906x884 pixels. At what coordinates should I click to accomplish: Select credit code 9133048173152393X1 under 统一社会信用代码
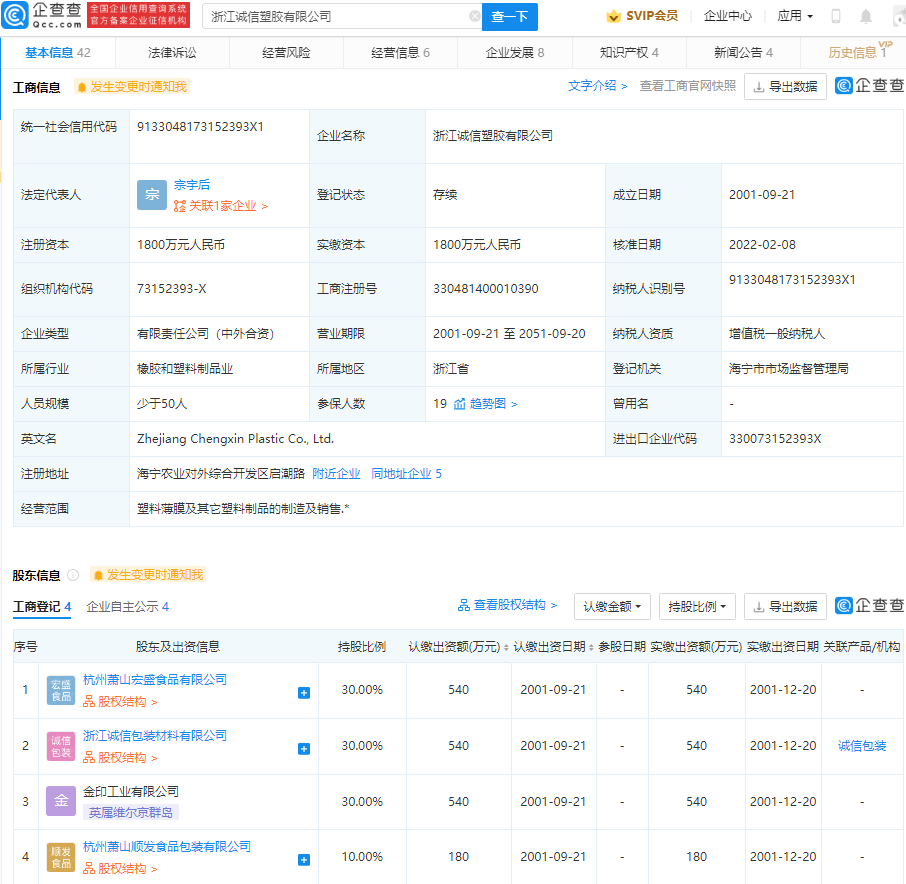pyautogui.click(x=200, y=127)
